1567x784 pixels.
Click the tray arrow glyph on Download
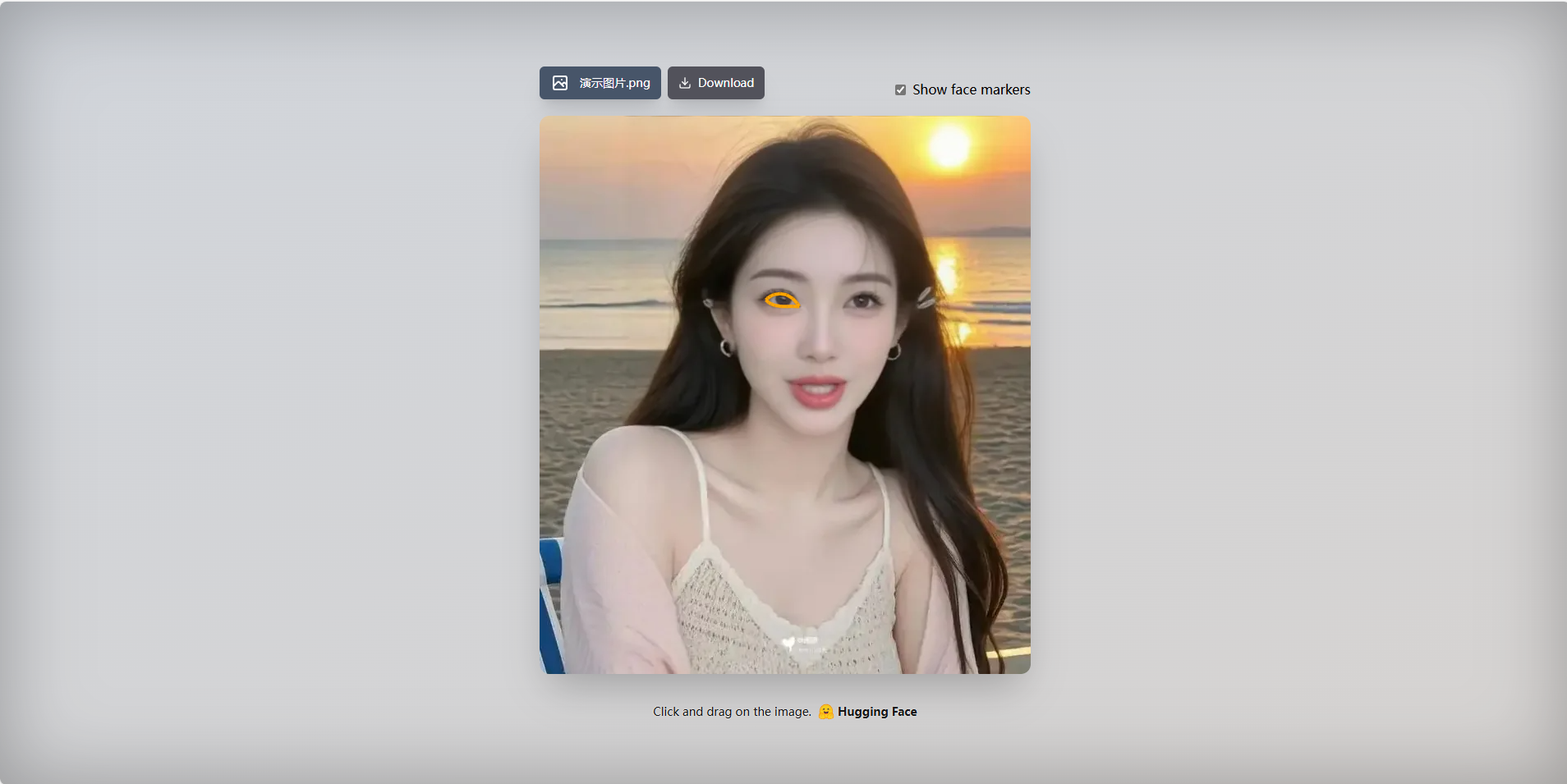[684, 82]
